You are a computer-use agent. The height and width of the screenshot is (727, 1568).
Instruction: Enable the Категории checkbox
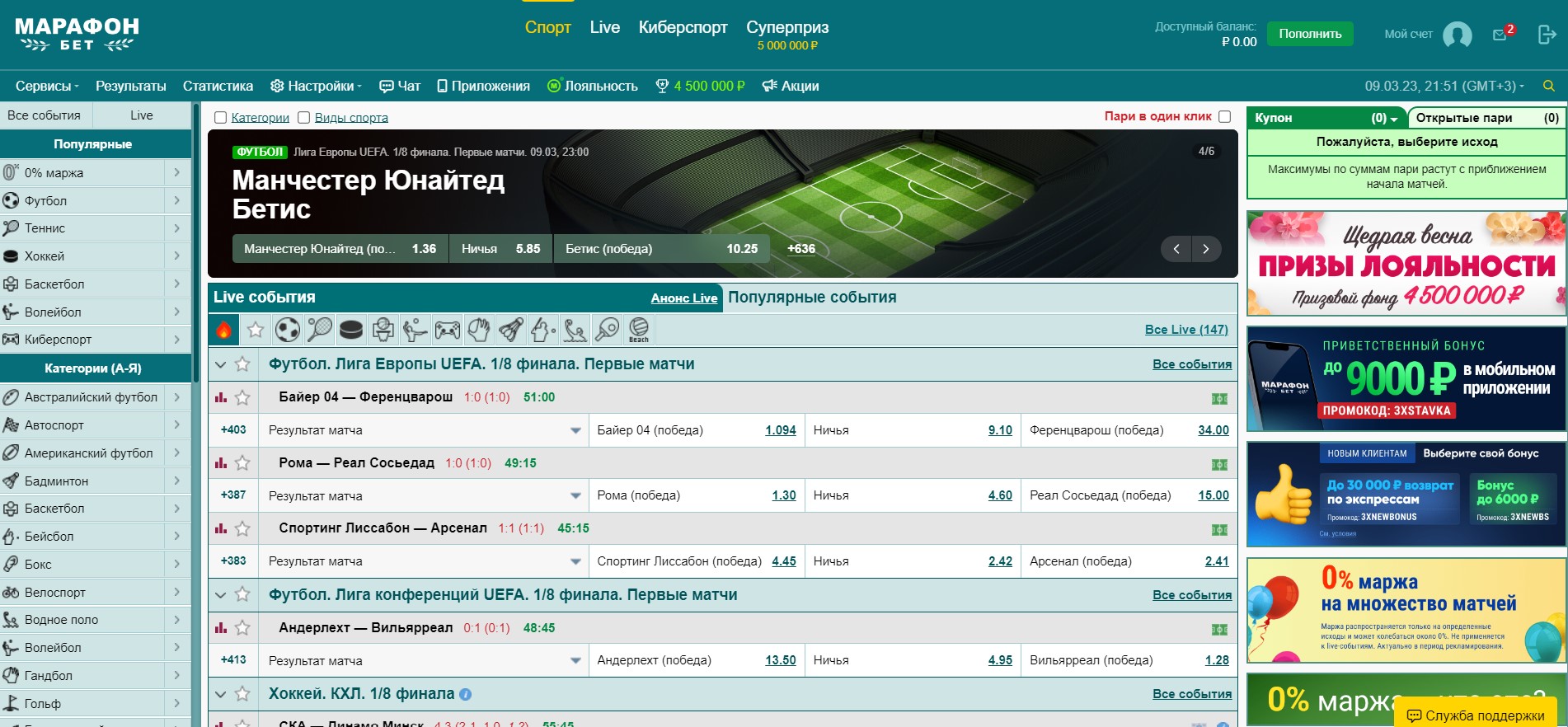click(x=220, y=118)
